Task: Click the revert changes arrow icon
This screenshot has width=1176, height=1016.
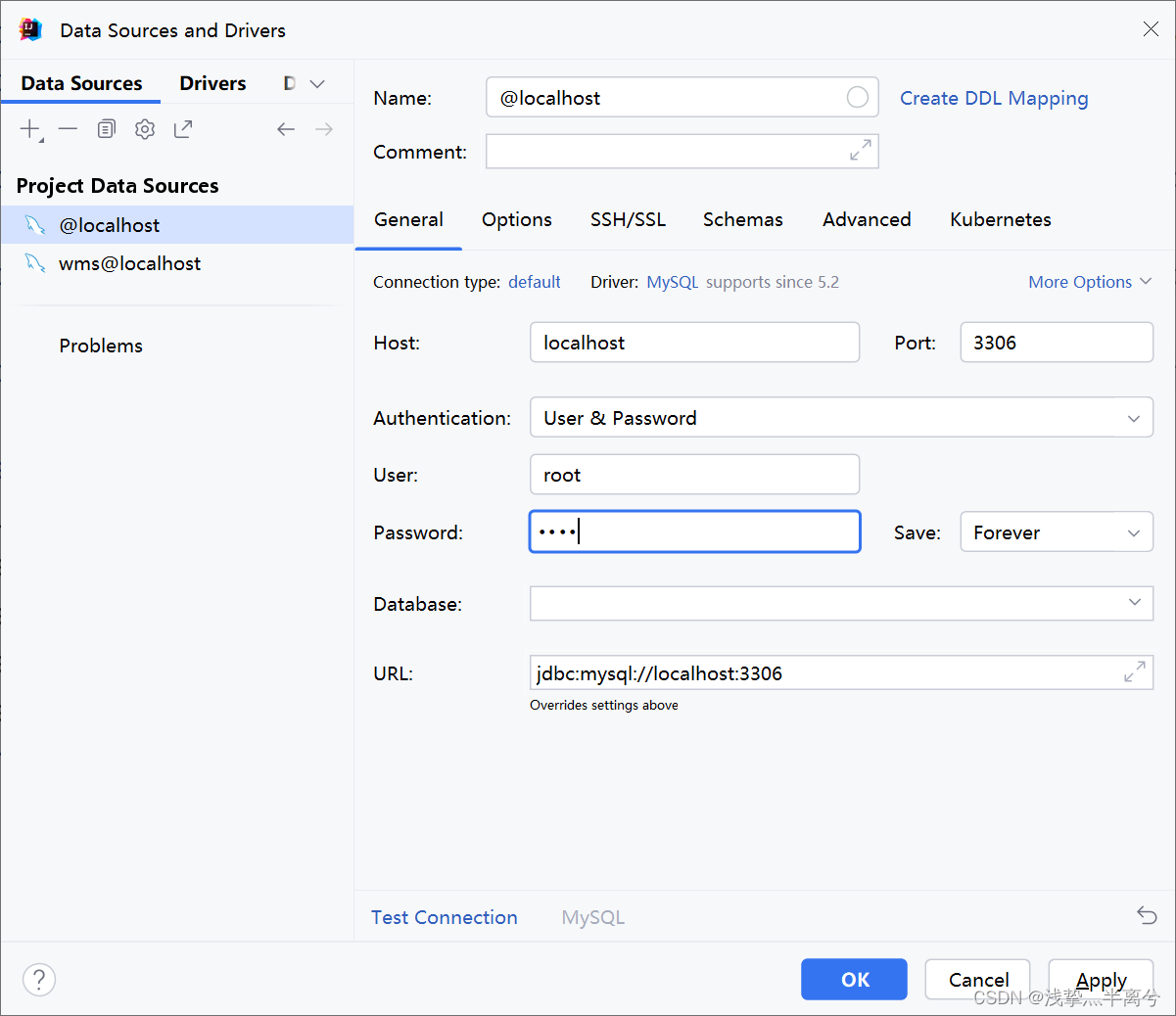Action: [x=1147, y=916]
